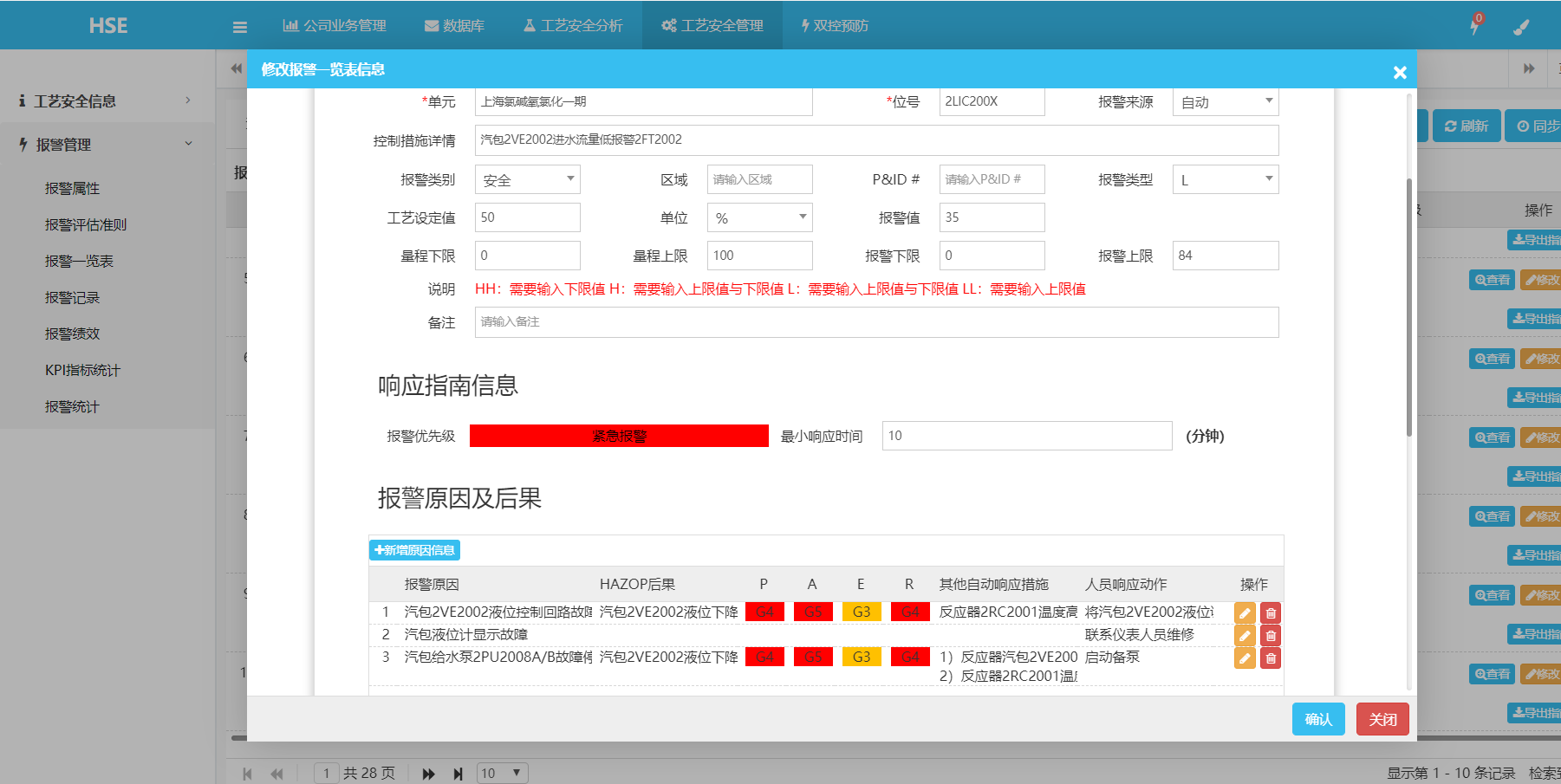Image resolution: width=1561 pixels, height=784 pixels.
Task: Click the 新增原因信息 button
Action: pyautogui.click(x=414, y=550)
